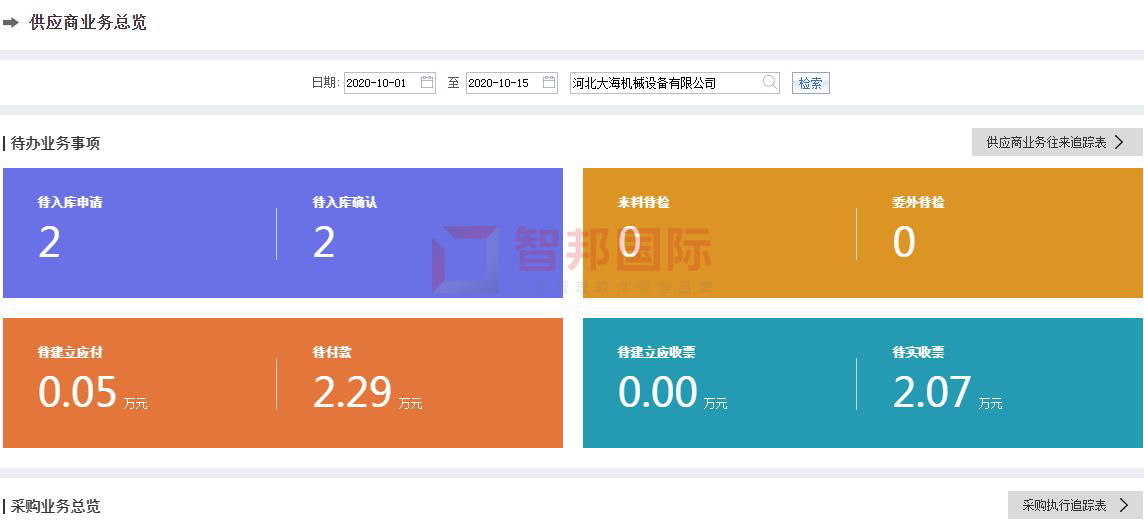Image resolution: width=1144 pixels, height=520 pixels.
Task: Click the 待入库申请 label
Action: tap(70, 202)
